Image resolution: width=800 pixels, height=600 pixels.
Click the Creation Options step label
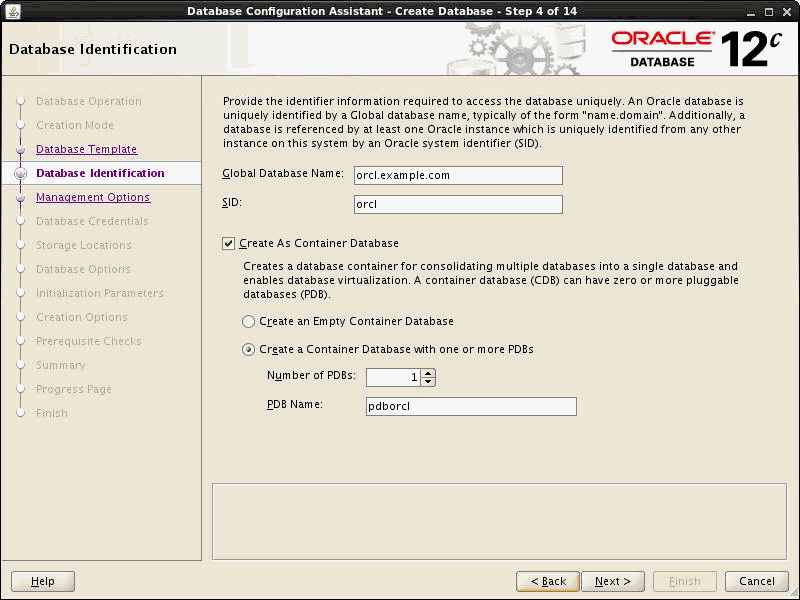pyautogui.click(x=82, y=317)
